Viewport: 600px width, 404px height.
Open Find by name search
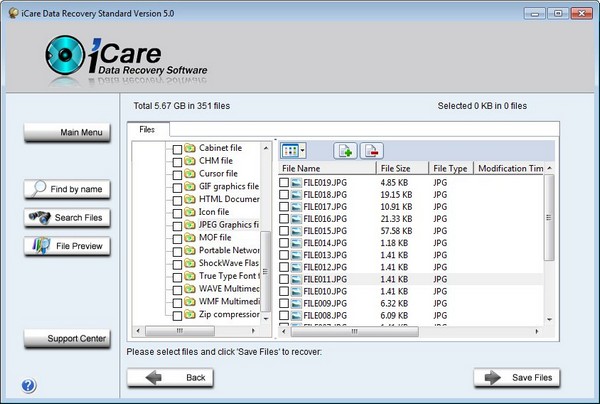coord(67,189)
